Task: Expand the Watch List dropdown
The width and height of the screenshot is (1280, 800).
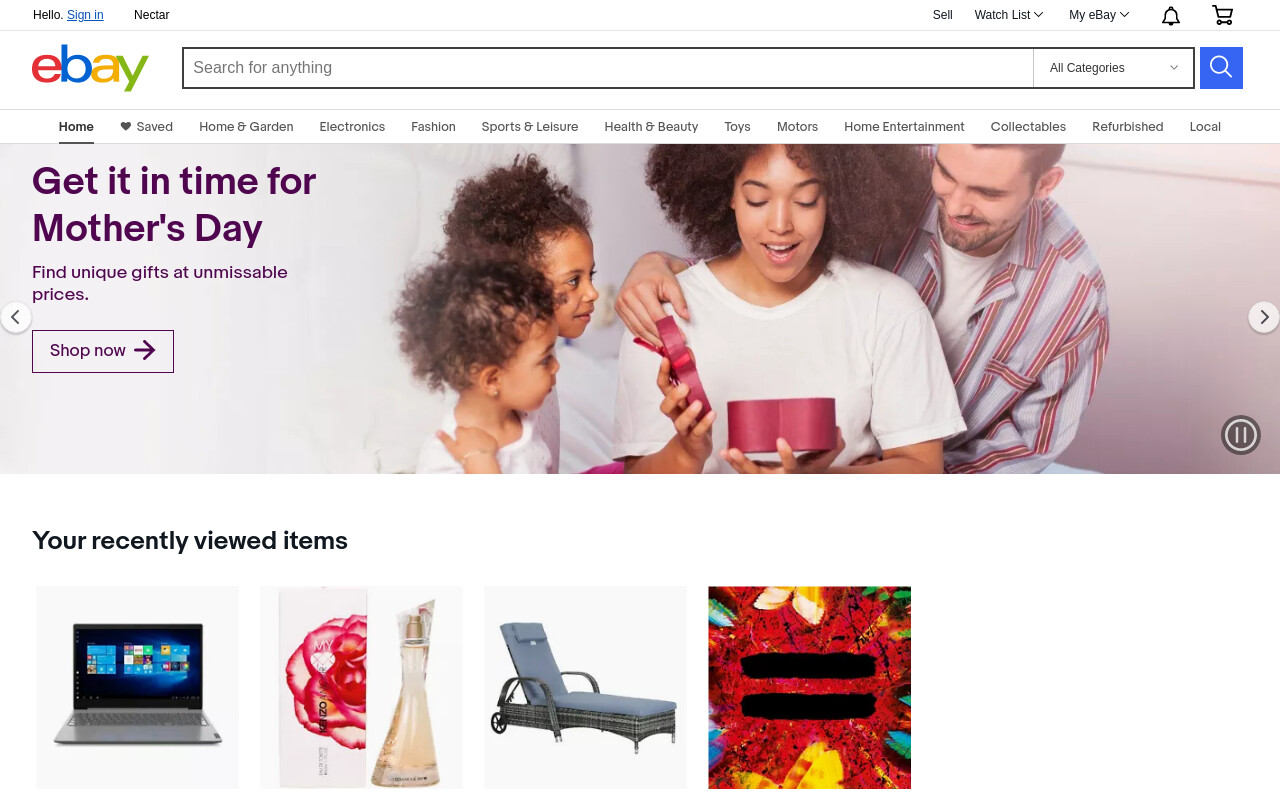Action: click(x=1009, y=15)
